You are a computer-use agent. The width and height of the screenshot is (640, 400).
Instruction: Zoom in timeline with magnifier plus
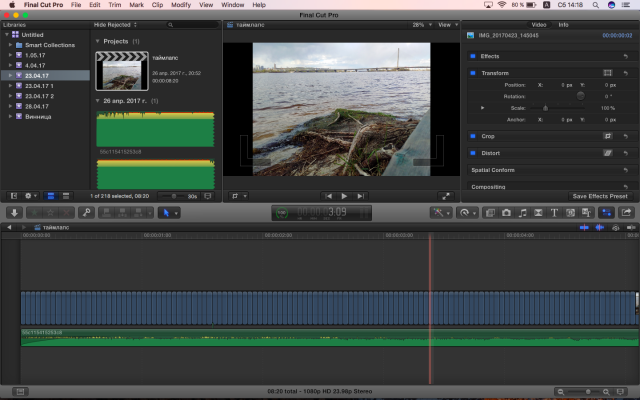tap(606, 392)
